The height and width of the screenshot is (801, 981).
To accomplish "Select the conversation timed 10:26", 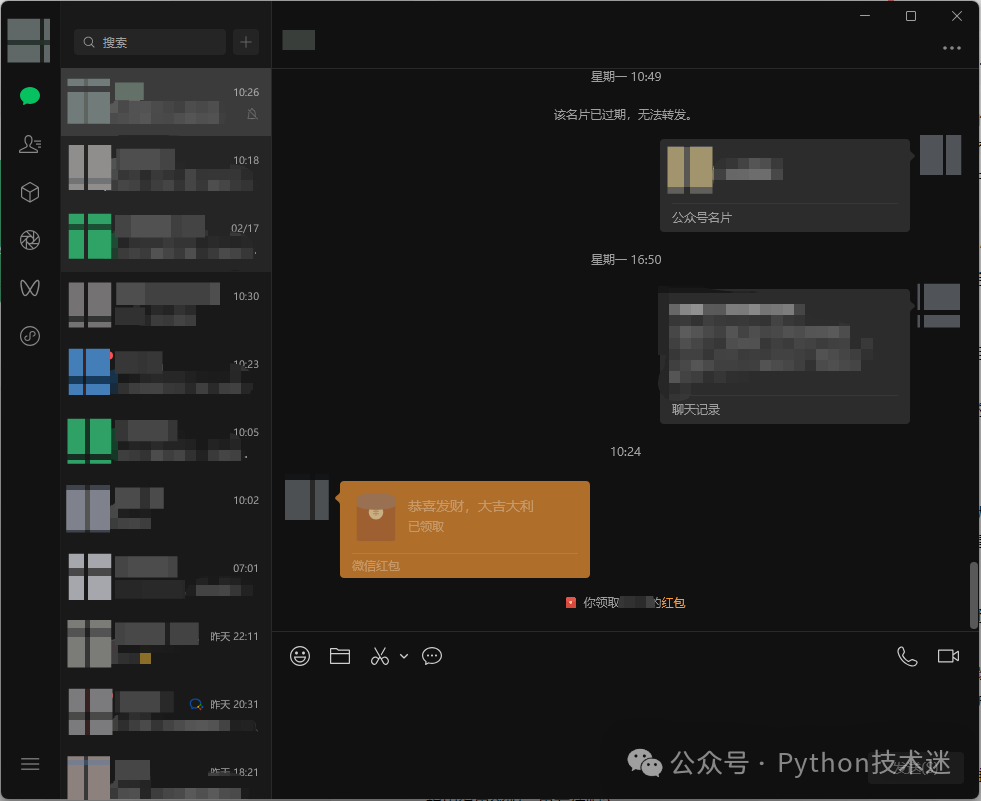I will pos(166,102).
